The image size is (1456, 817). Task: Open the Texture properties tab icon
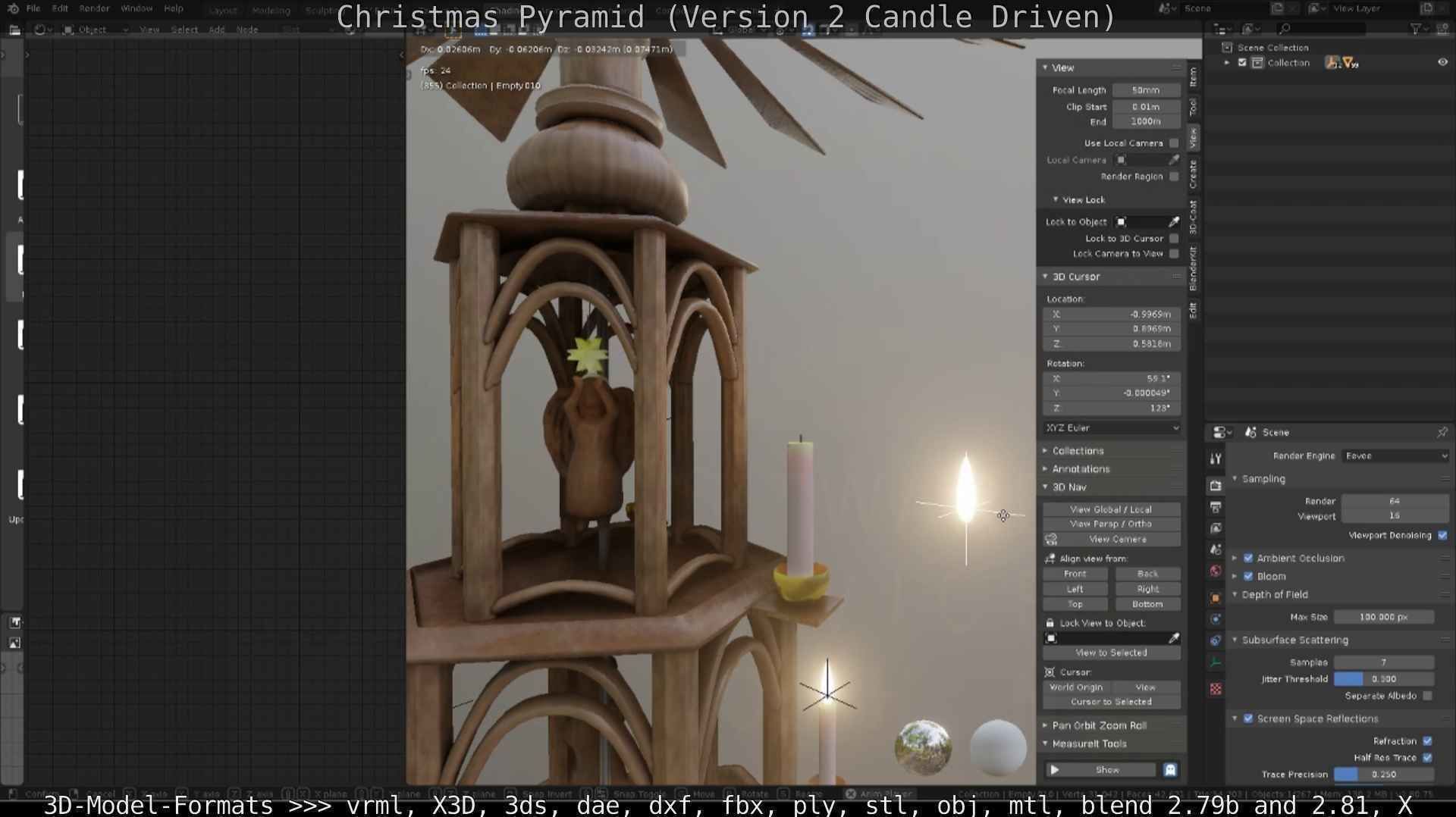pyautogui.click(x=1216, y=689)
